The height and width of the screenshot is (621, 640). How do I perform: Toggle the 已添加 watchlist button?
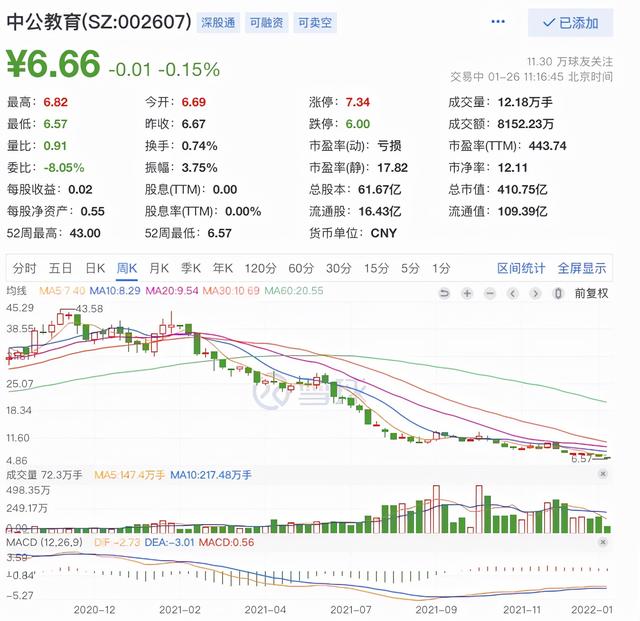570,23
